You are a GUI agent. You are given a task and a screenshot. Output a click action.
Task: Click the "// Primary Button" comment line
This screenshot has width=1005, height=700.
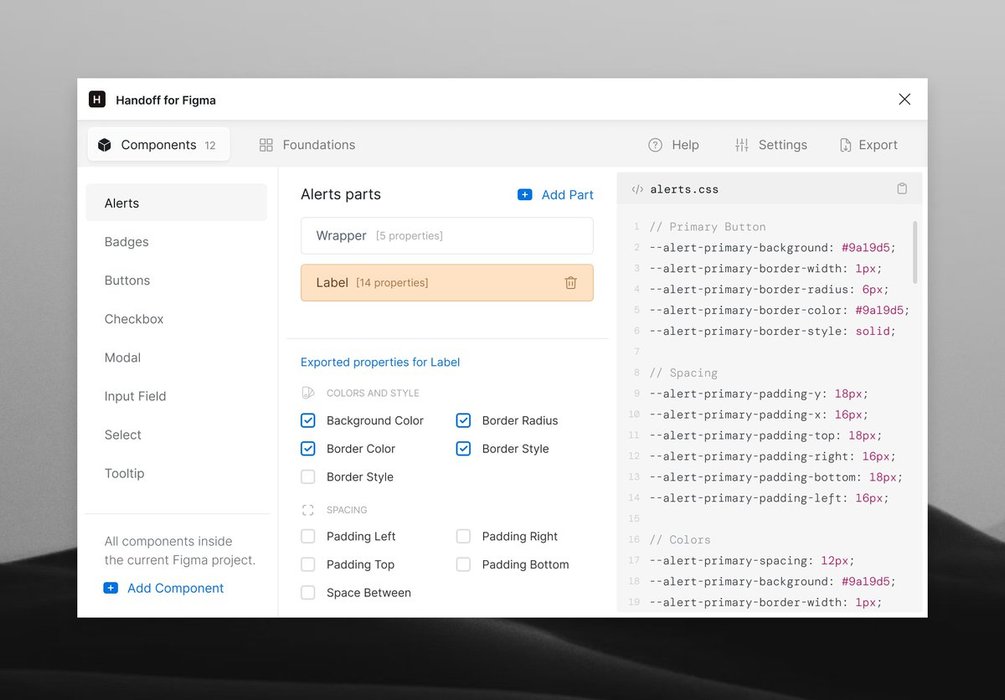(708, 227)
